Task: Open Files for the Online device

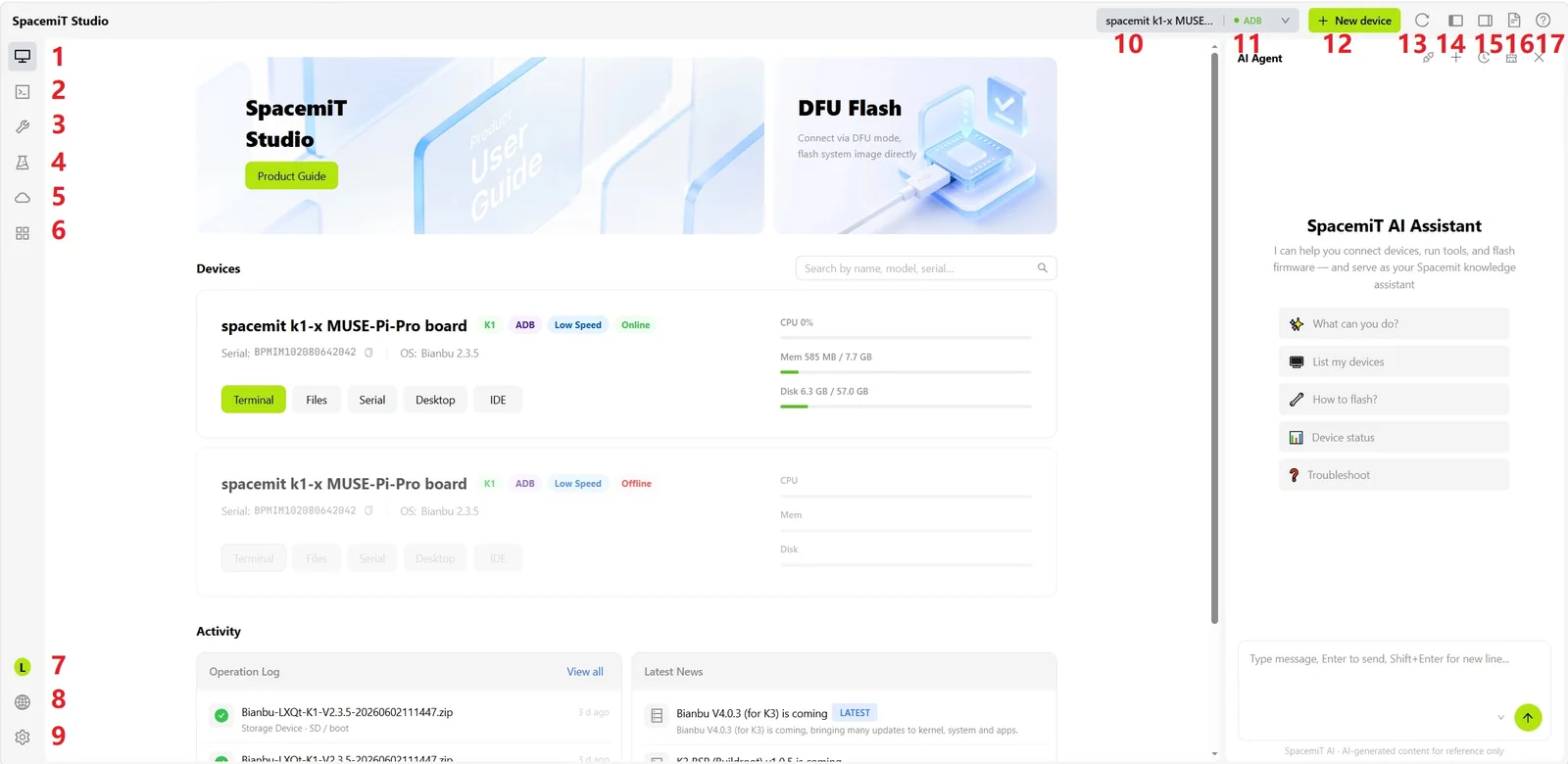Action: [317, 400]
